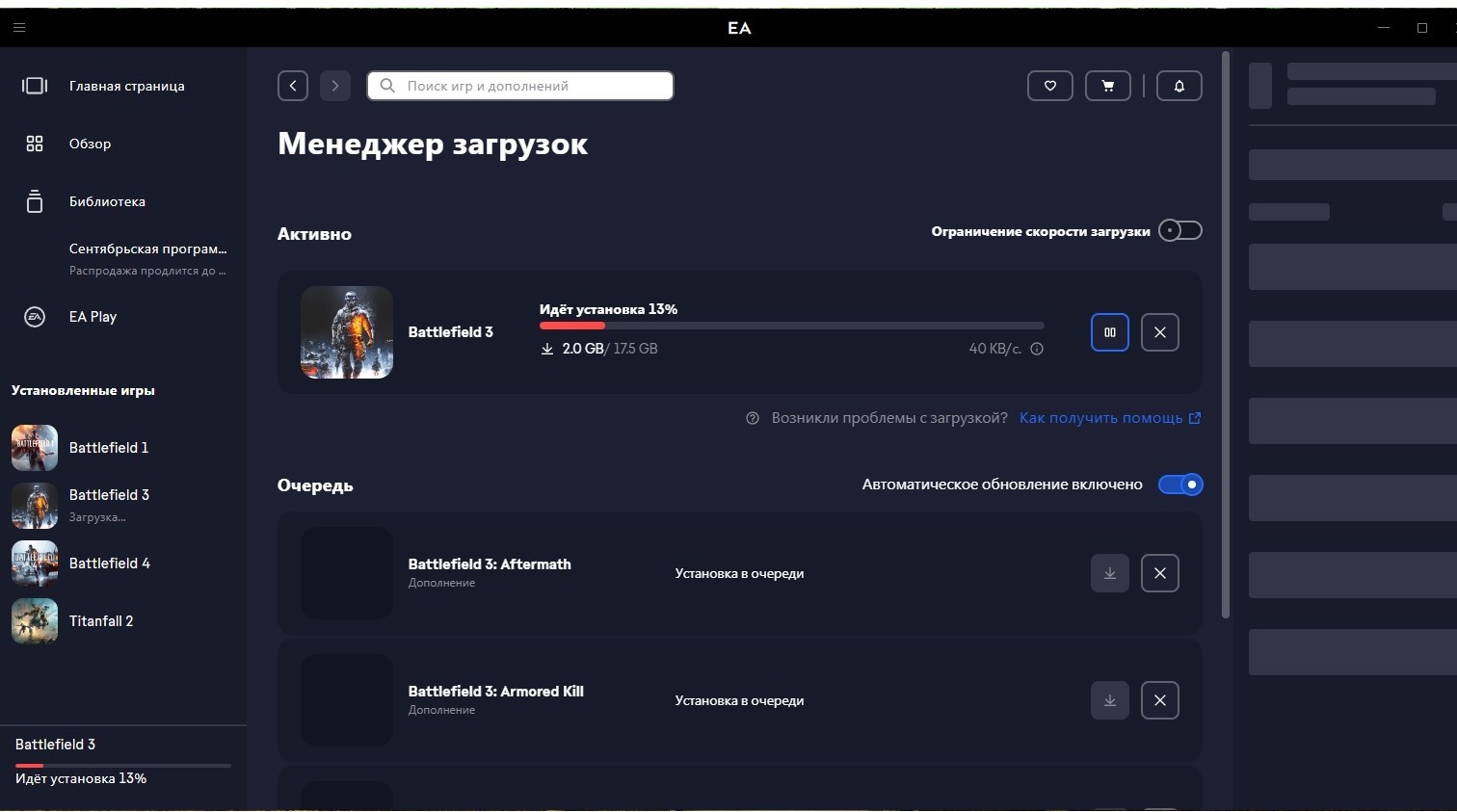The height and width of the screenshot is (812, 1457).
Task: Open the shopping cart
Action: [x=1108, y=86]
